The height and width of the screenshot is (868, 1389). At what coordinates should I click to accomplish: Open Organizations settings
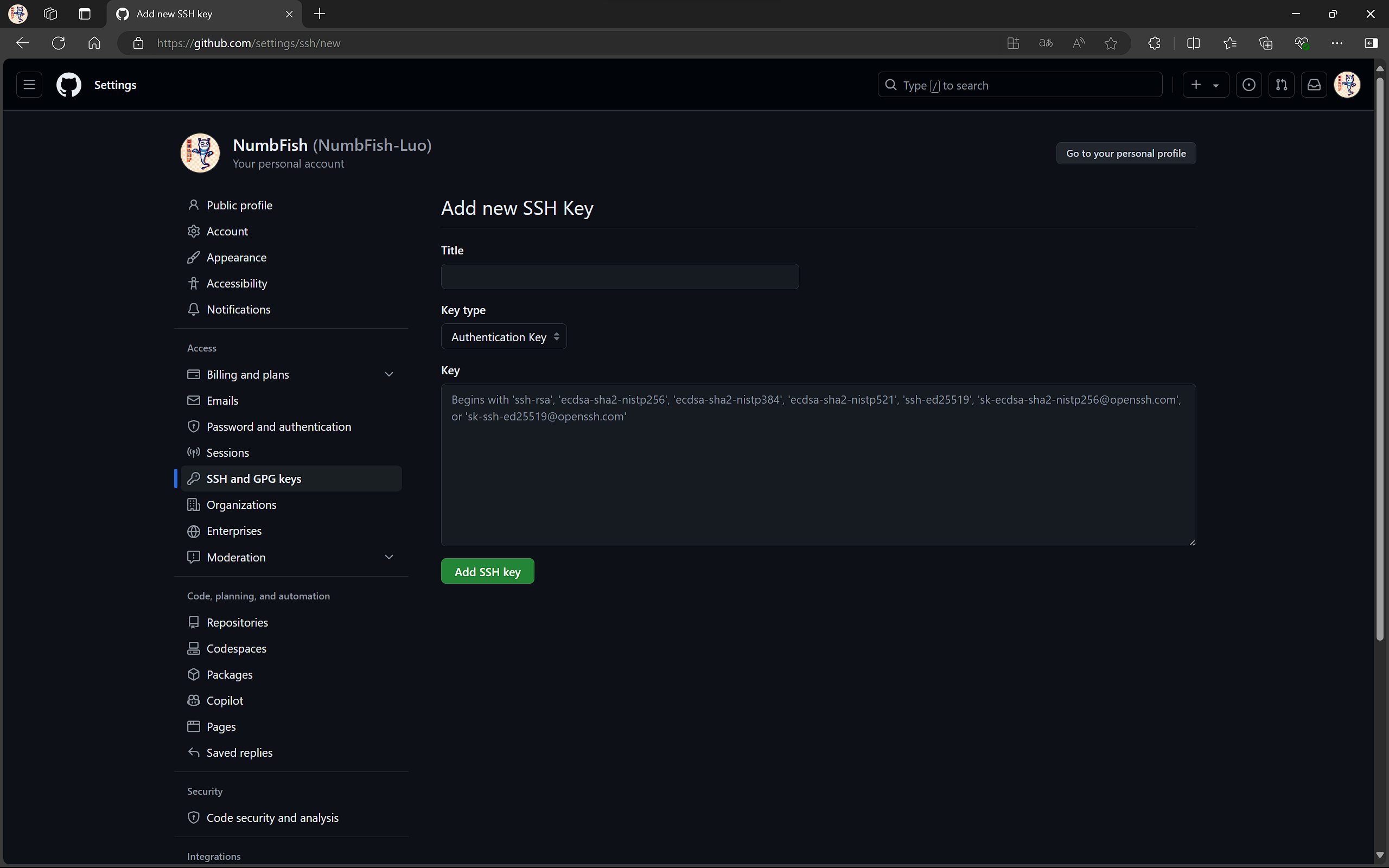click(291, 505)
